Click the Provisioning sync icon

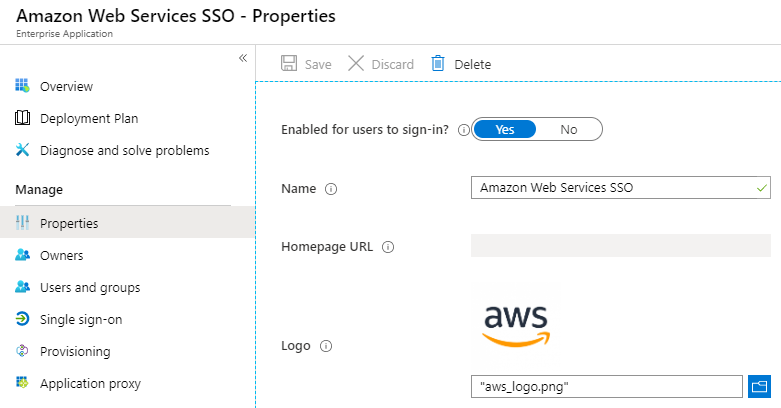coord(22,351)
